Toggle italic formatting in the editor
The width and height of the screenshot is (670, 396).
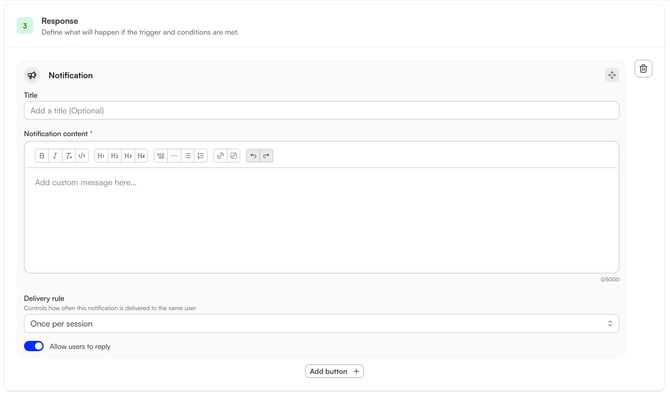tap(55, 156)
